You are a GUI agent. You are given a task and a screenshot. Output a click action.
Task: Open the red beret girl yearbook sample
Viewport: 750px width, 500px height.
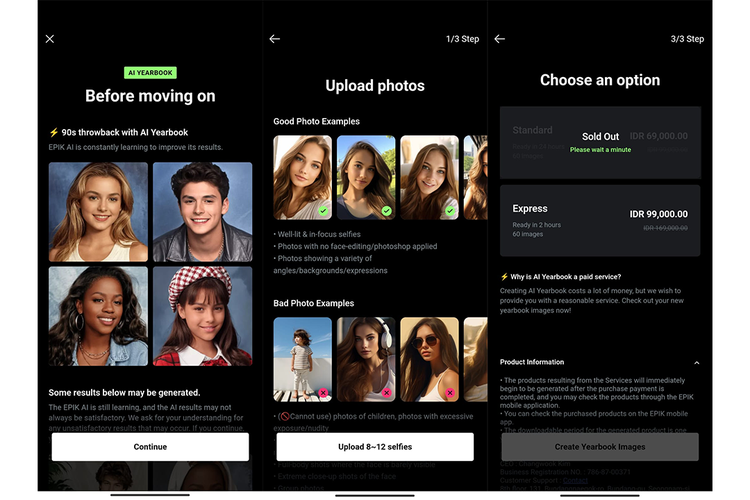pos(202,316)
